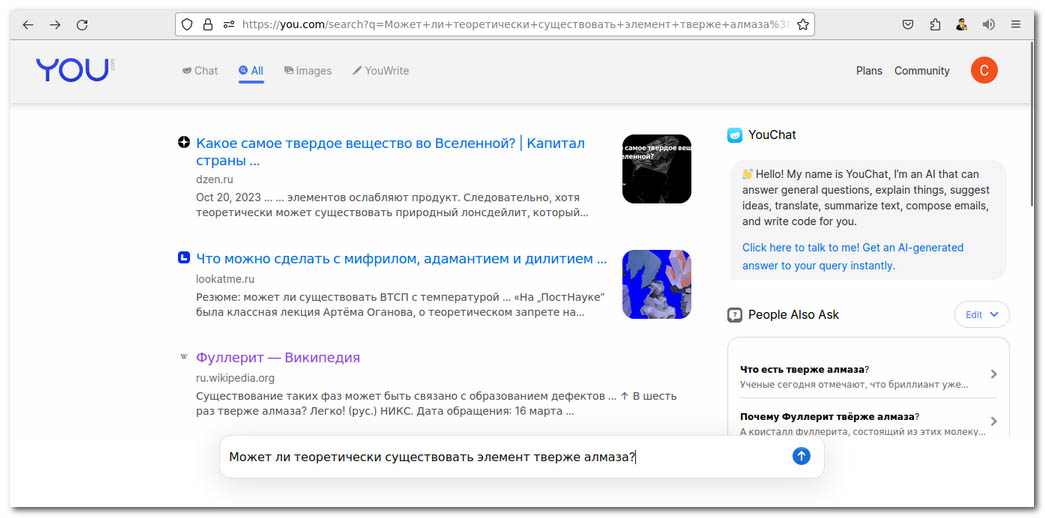Click the 'Существование таких фаз' snippet
This screenshot has width=1045, height=518.
pyautogui.click(x=437, y=403)
